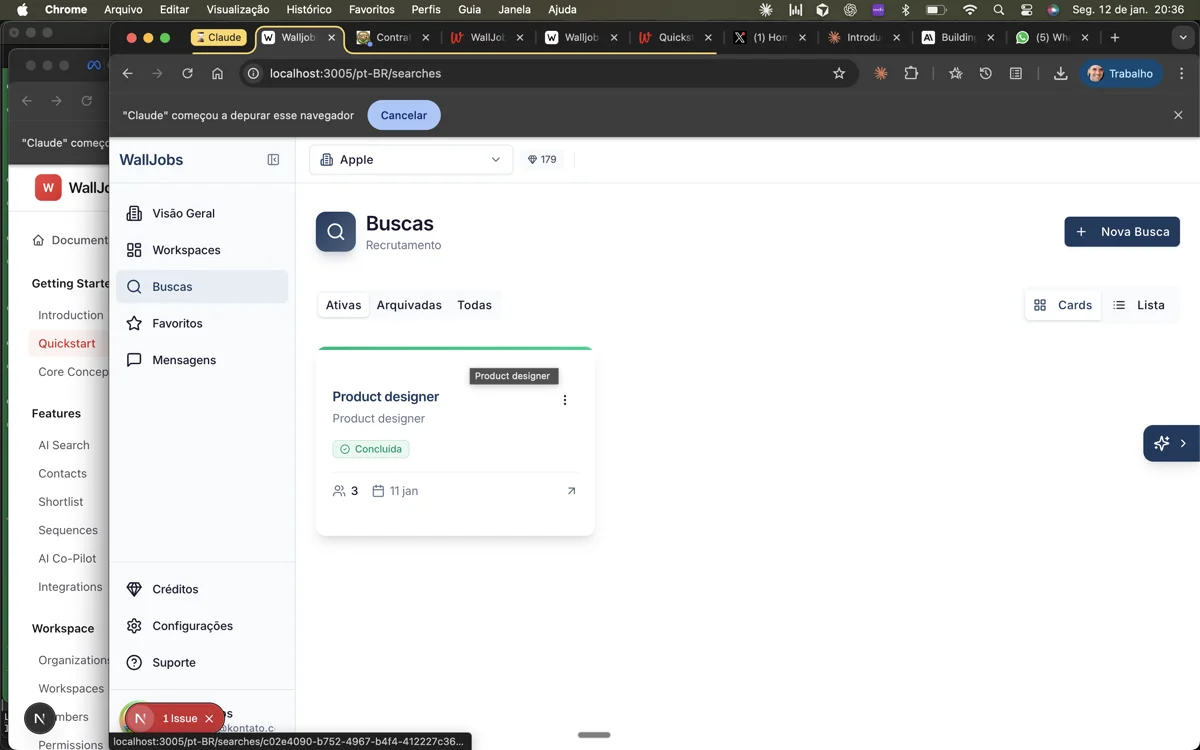The width and height of the screenshot is (1200, 750).
Task: Open the Favoritos star section
Action: (179, 323)
